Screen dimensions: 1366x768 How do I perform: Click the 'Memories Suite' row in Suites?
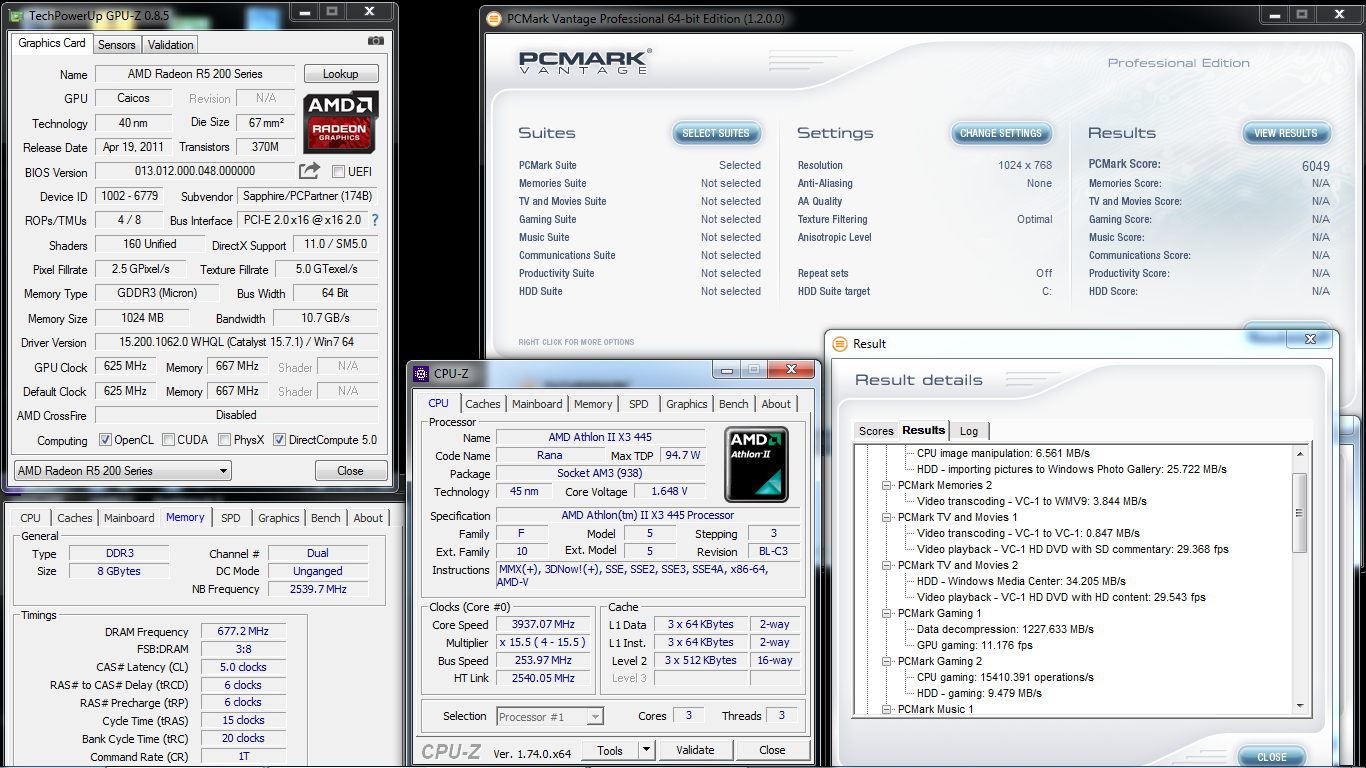[640, 183]
